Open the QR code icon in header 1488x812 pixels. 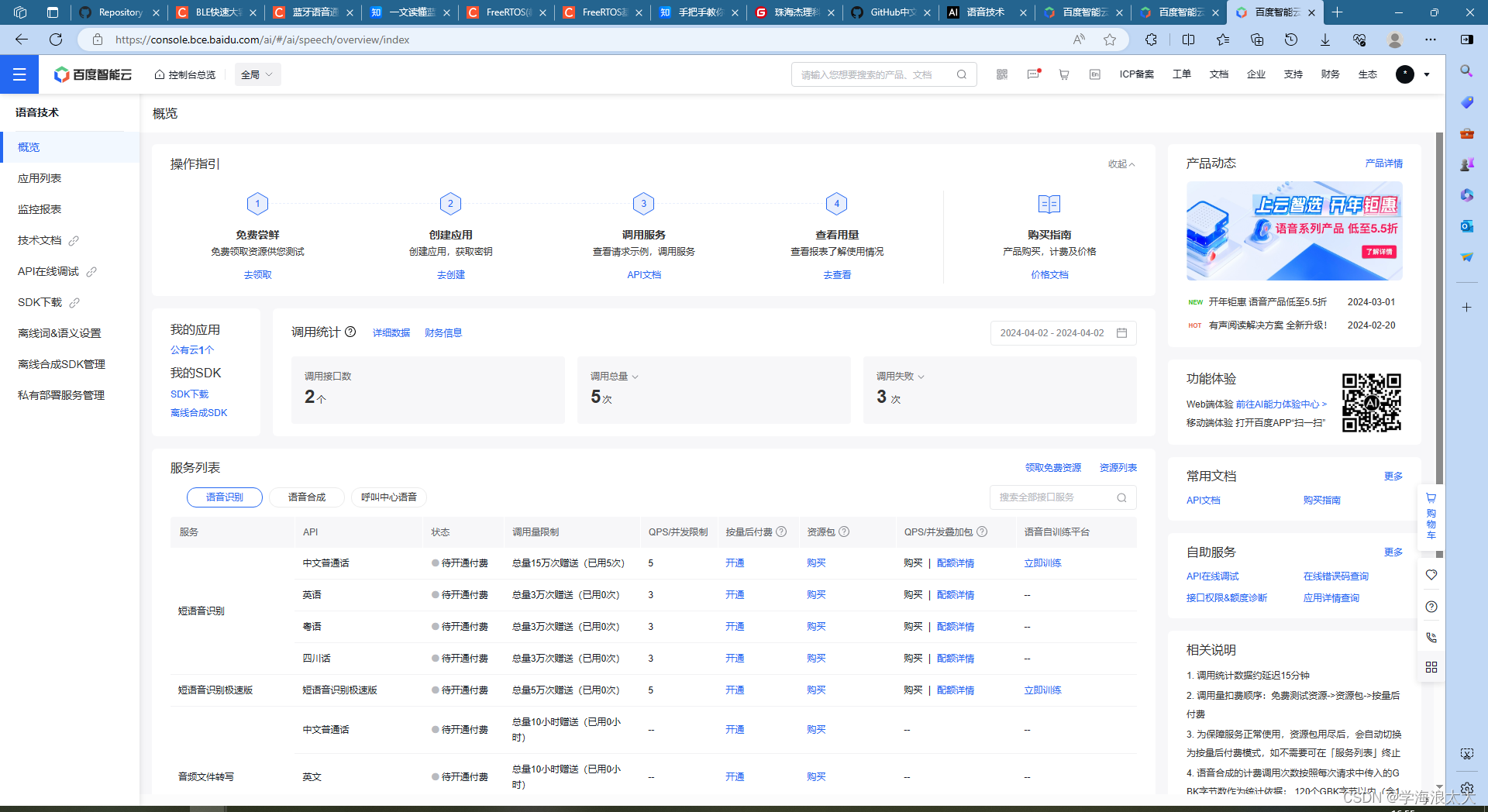point(1002,74)
